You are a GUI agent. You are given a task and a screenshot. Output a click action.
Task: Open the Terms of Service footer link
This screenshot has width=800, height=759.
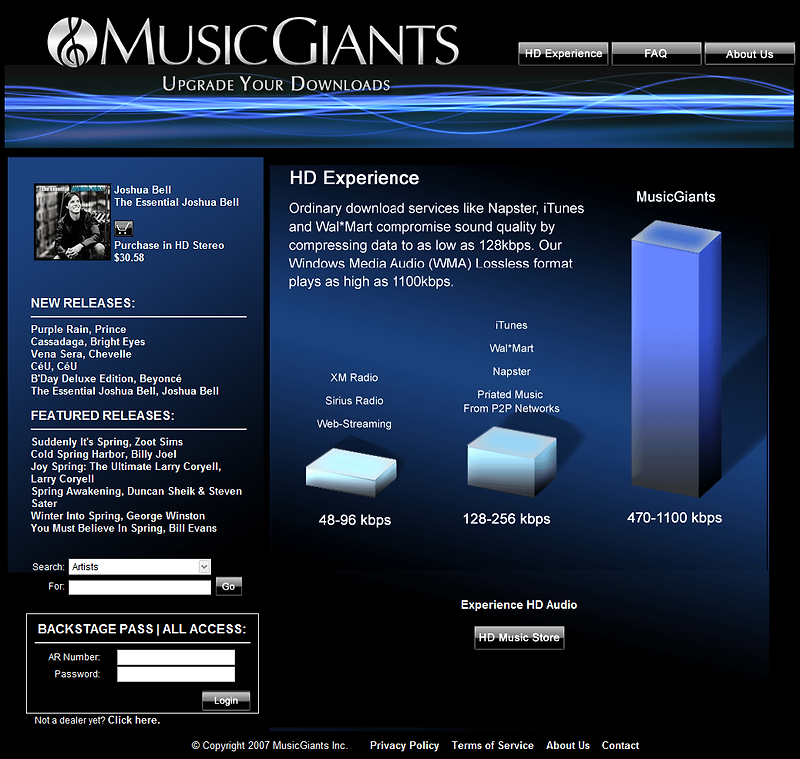tap(493, 745)
